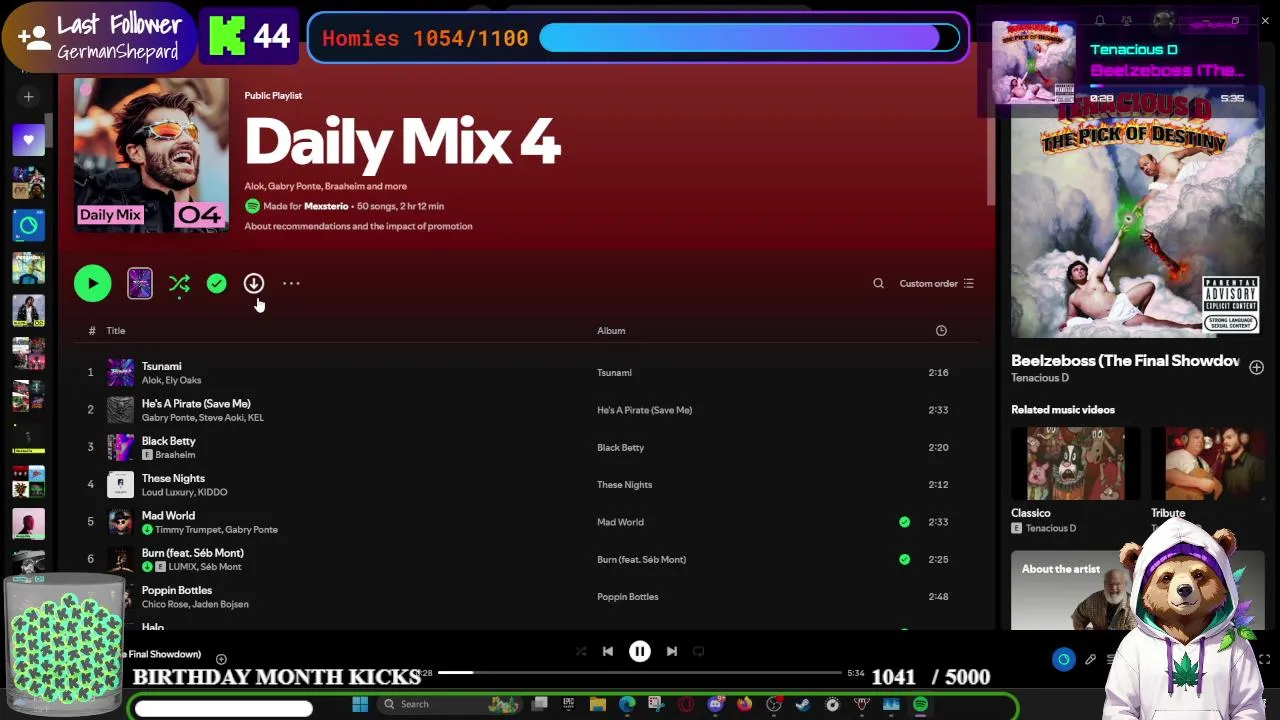Open the Tribute related music video
The width and height of the screenshot is (1280, 720).
pyautogui.click(x=1207, y=463)
